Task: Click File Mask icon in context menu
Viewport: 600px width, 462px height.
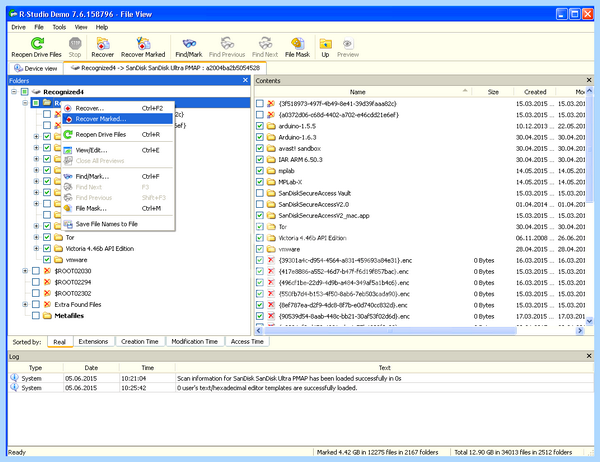Action: tap(68, 208)
